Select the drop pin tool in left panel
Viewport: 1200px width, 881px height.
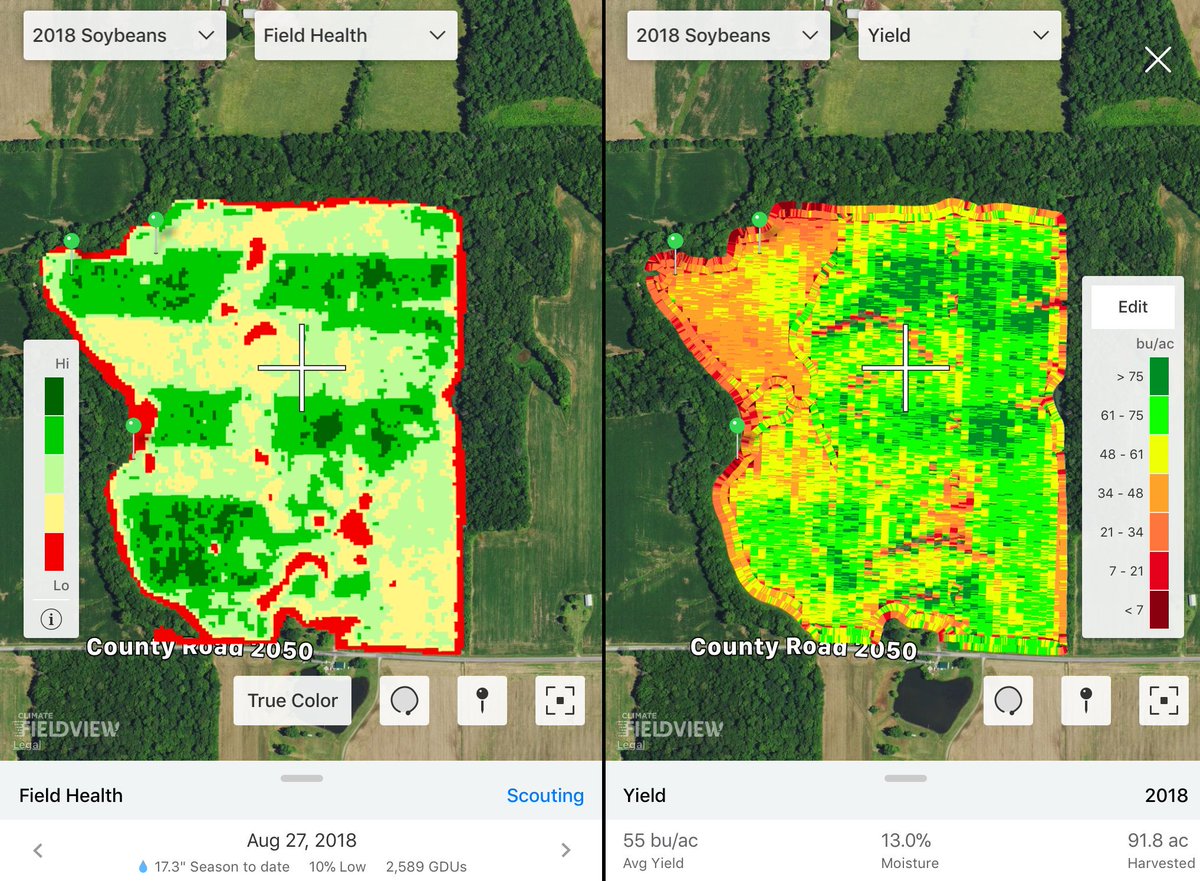(483, 701)
